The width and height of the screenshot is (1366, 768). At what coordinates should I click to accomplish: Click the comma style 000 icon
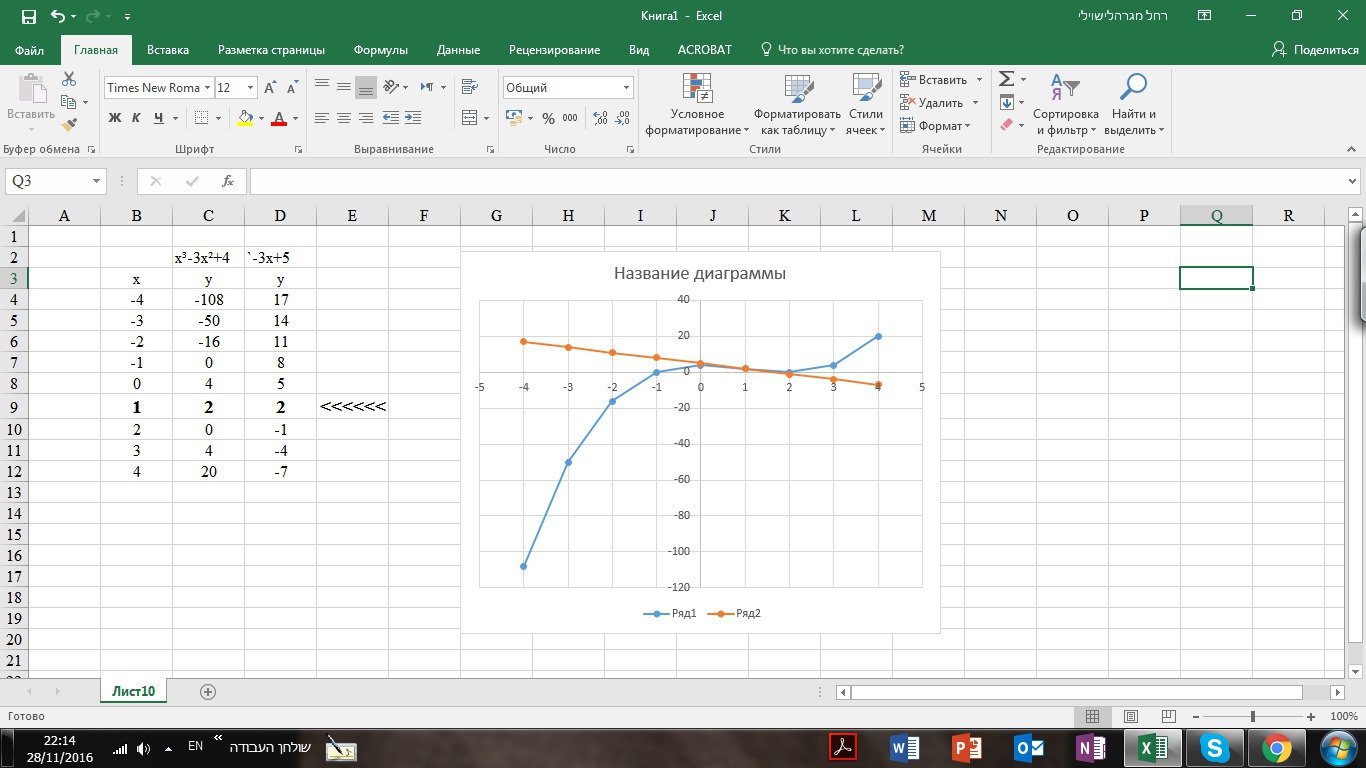tap(570, 118)
